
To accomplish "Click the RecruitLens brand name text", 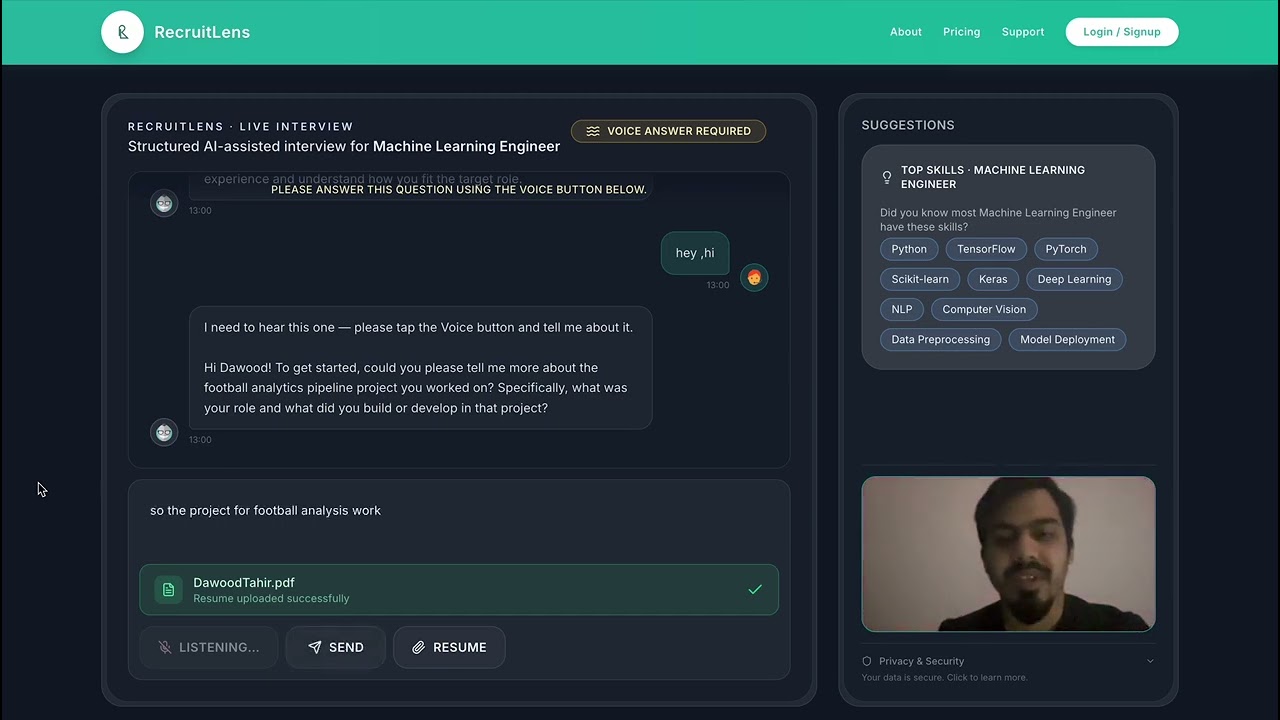I will (202, 32).
